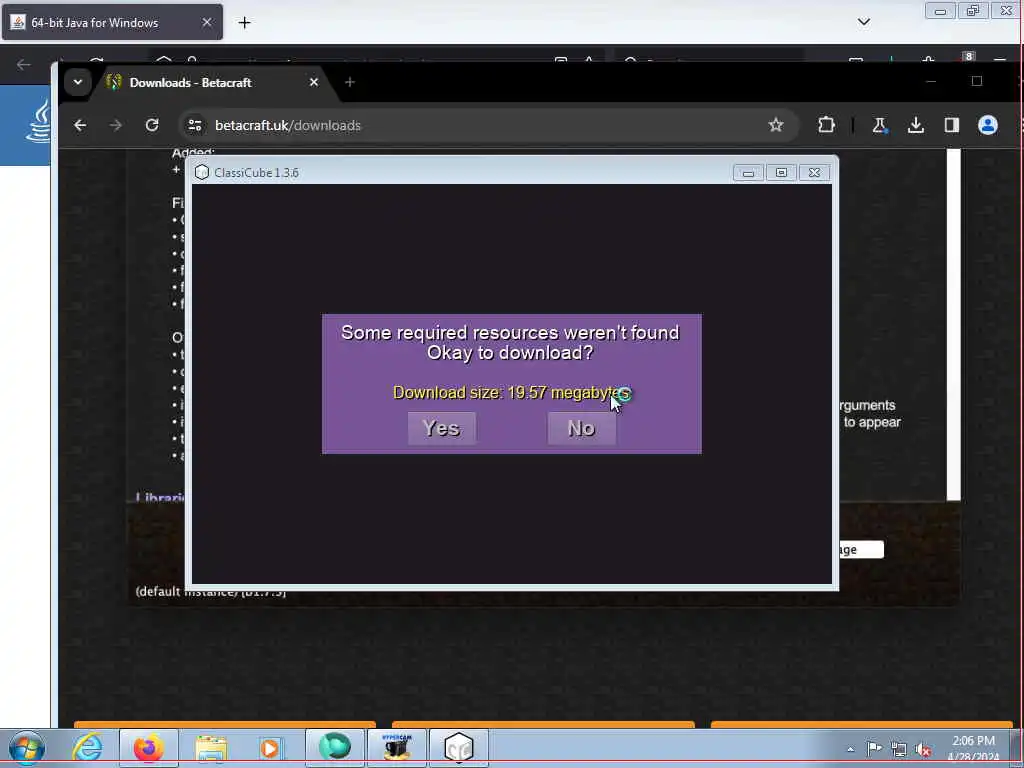This screenshot has width=1024, height=768.
Task: Open Chrome profile avatar
Action: (x=987, y=125)
